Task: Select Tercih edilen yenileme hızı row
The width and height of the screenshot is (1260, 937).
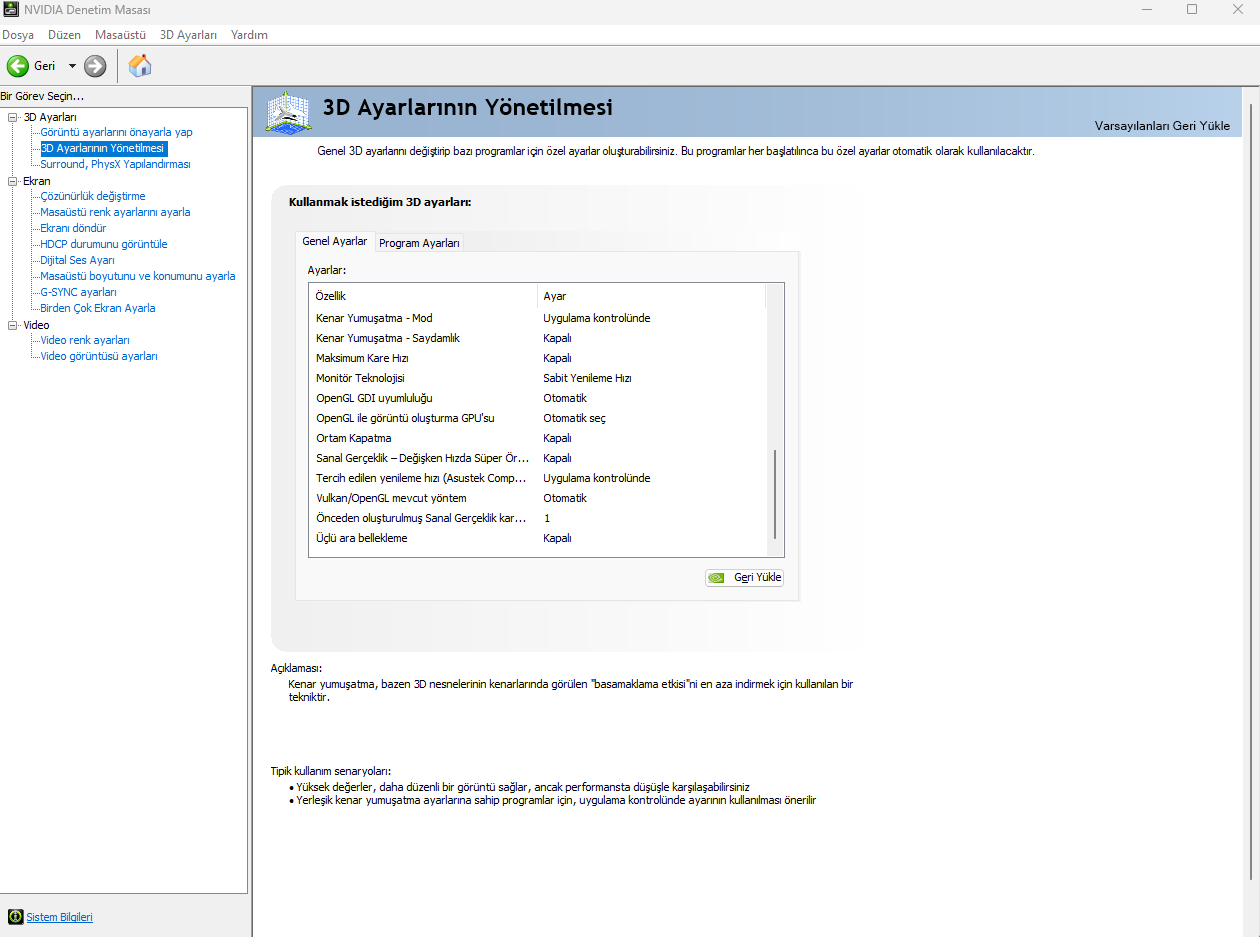Action: [537, 478]
